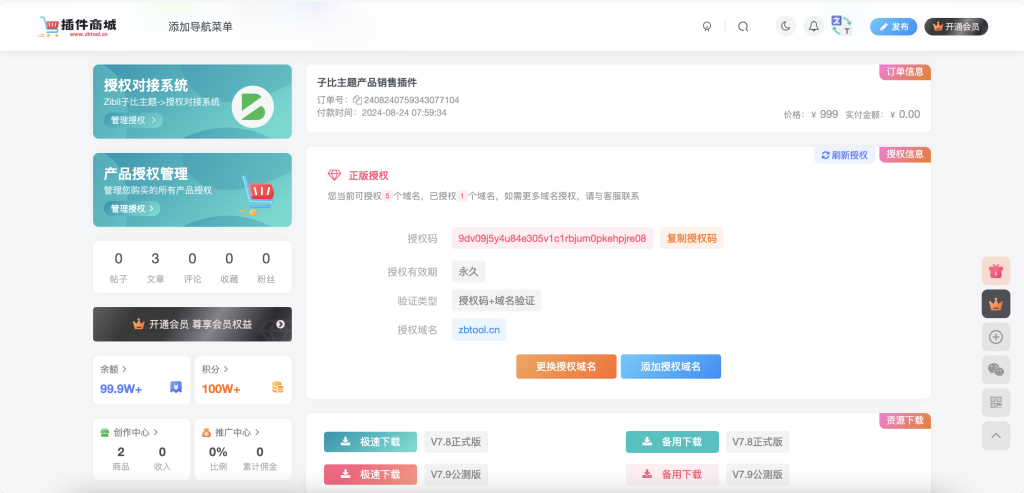The height and width of the screenshot is (493, 1024).
Task: Click arrow icon on membership banner
Action: tap(280, 325)
